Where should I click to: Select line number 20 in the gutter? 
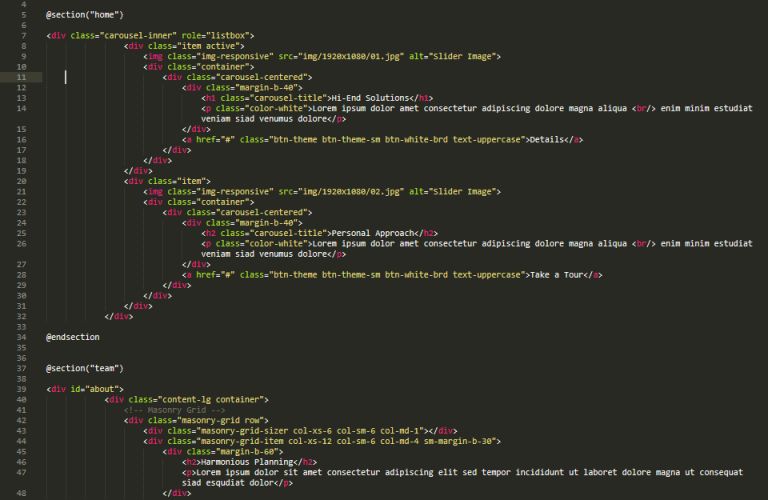(x=22, y=181)
